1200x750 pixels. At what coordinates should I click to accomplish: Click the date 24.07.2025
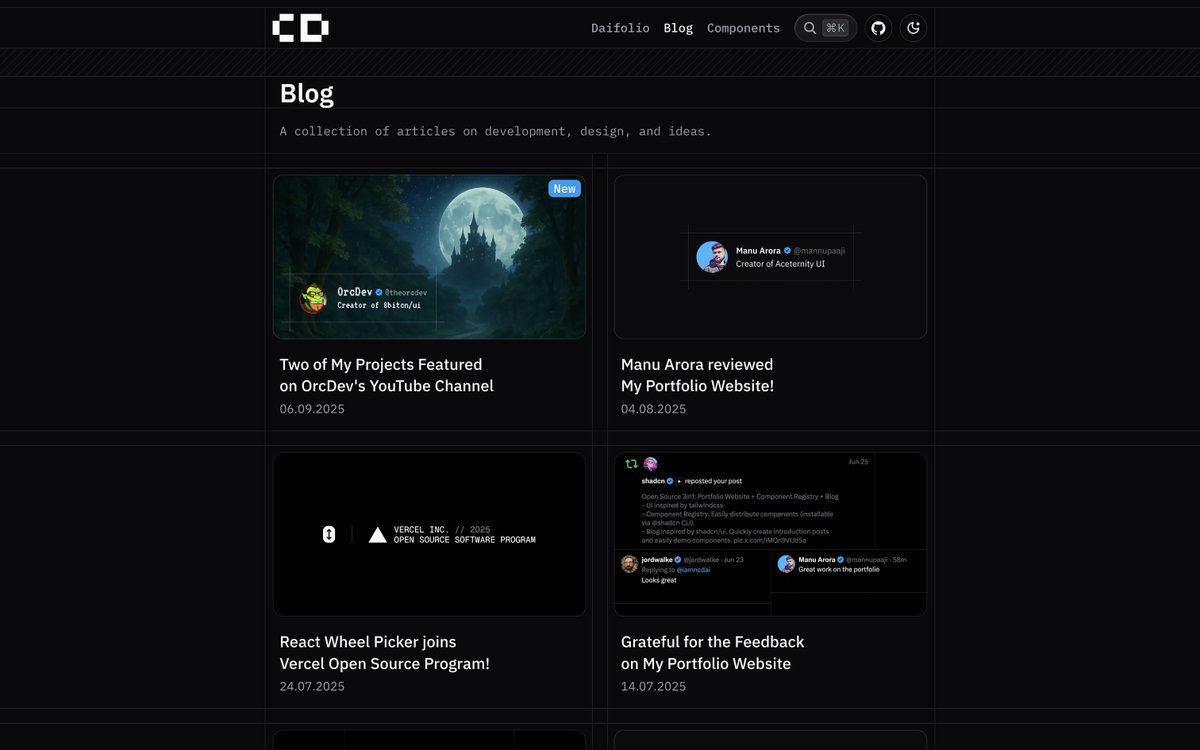[312, 686]
